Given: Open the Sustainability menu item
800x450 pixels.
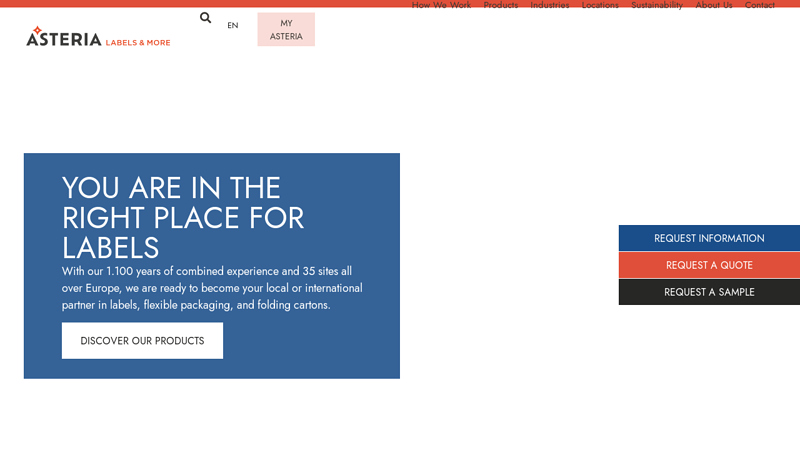Looking at the screenshot, I should click(657, 5).
